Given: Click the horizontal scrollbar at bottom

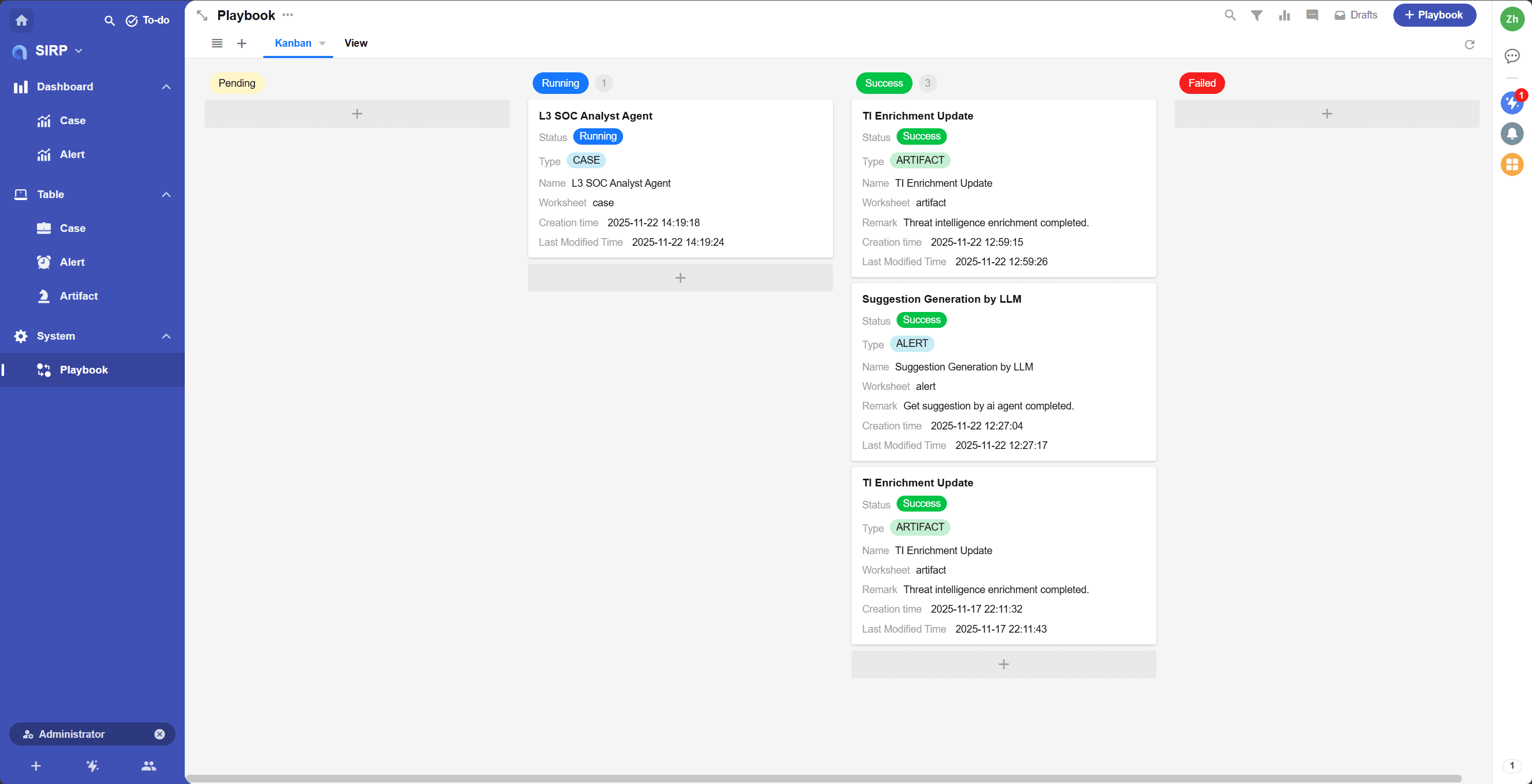Looking at the screenshot, I should click(x=823, y=778).
